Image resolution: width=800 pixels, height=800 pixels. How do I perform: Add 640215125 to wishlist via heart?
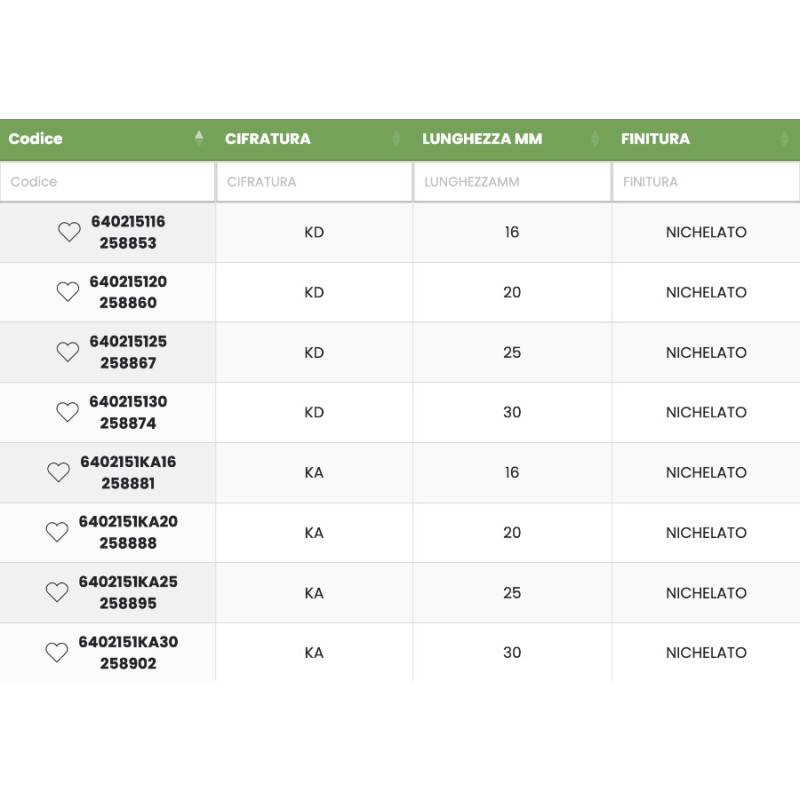pos(68,352)
